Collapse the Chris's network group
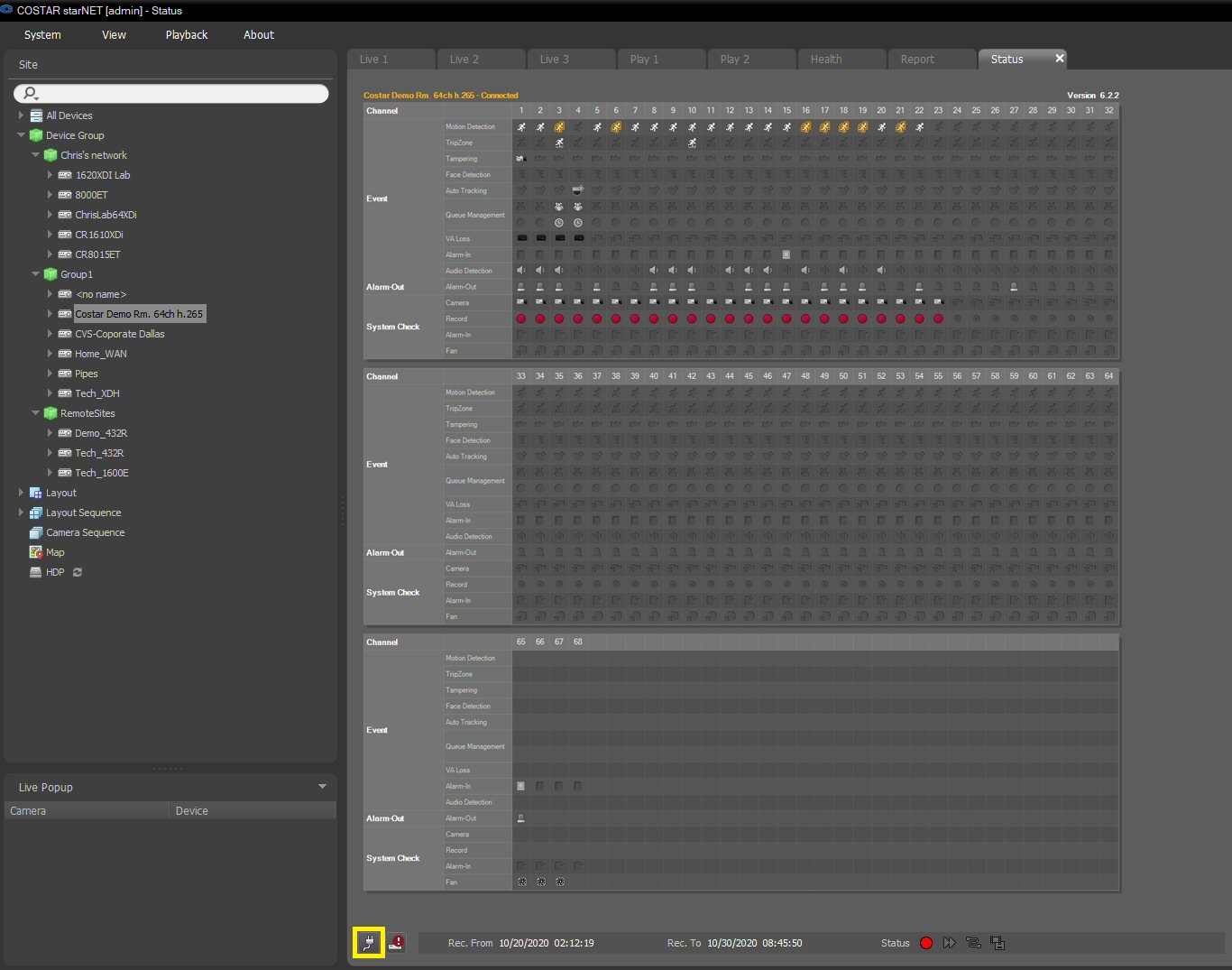 pos(36,155)
